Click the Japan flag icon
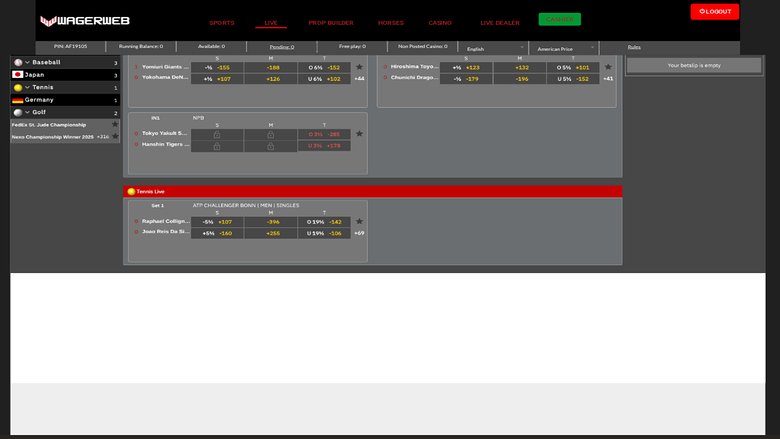The height and width of the screenshot is (439, 780). point(18,74)
